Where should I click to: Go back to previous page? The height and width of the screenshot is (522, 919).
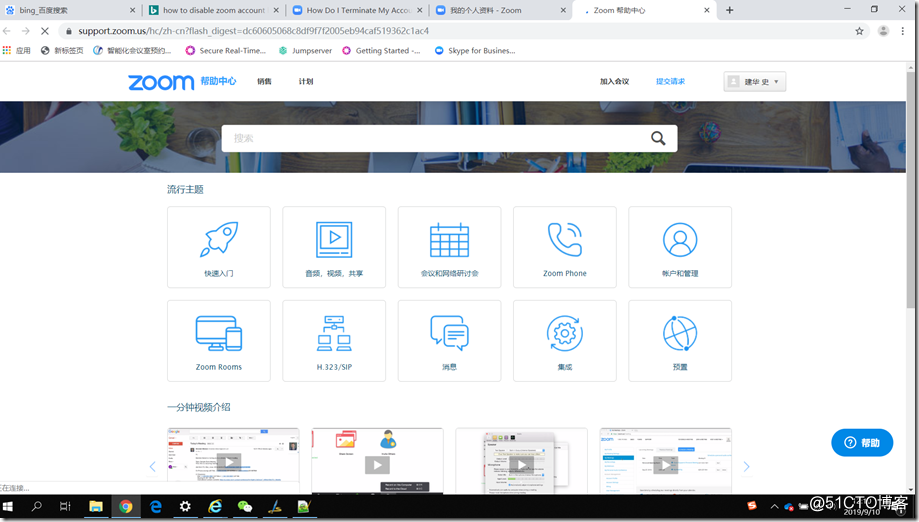click(7, 31)
